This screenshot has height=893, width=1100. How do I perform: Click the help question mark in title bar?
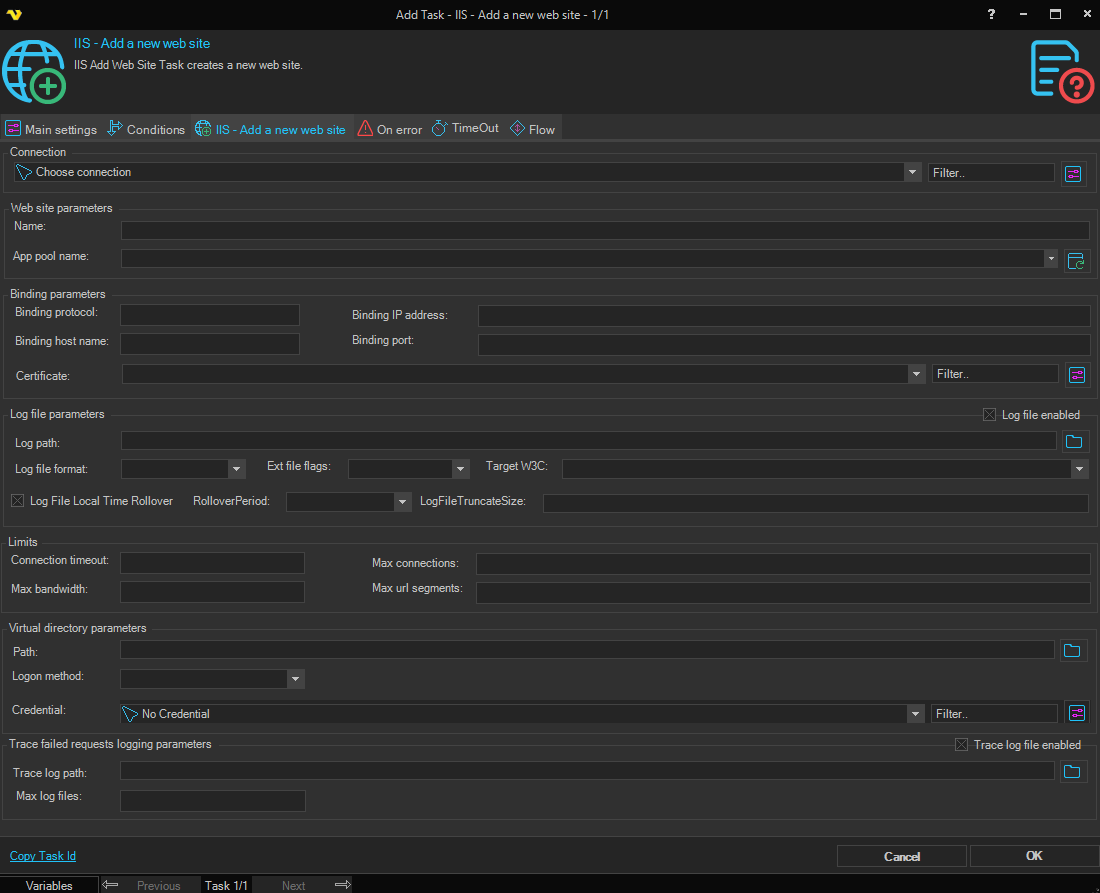point(991,14)
